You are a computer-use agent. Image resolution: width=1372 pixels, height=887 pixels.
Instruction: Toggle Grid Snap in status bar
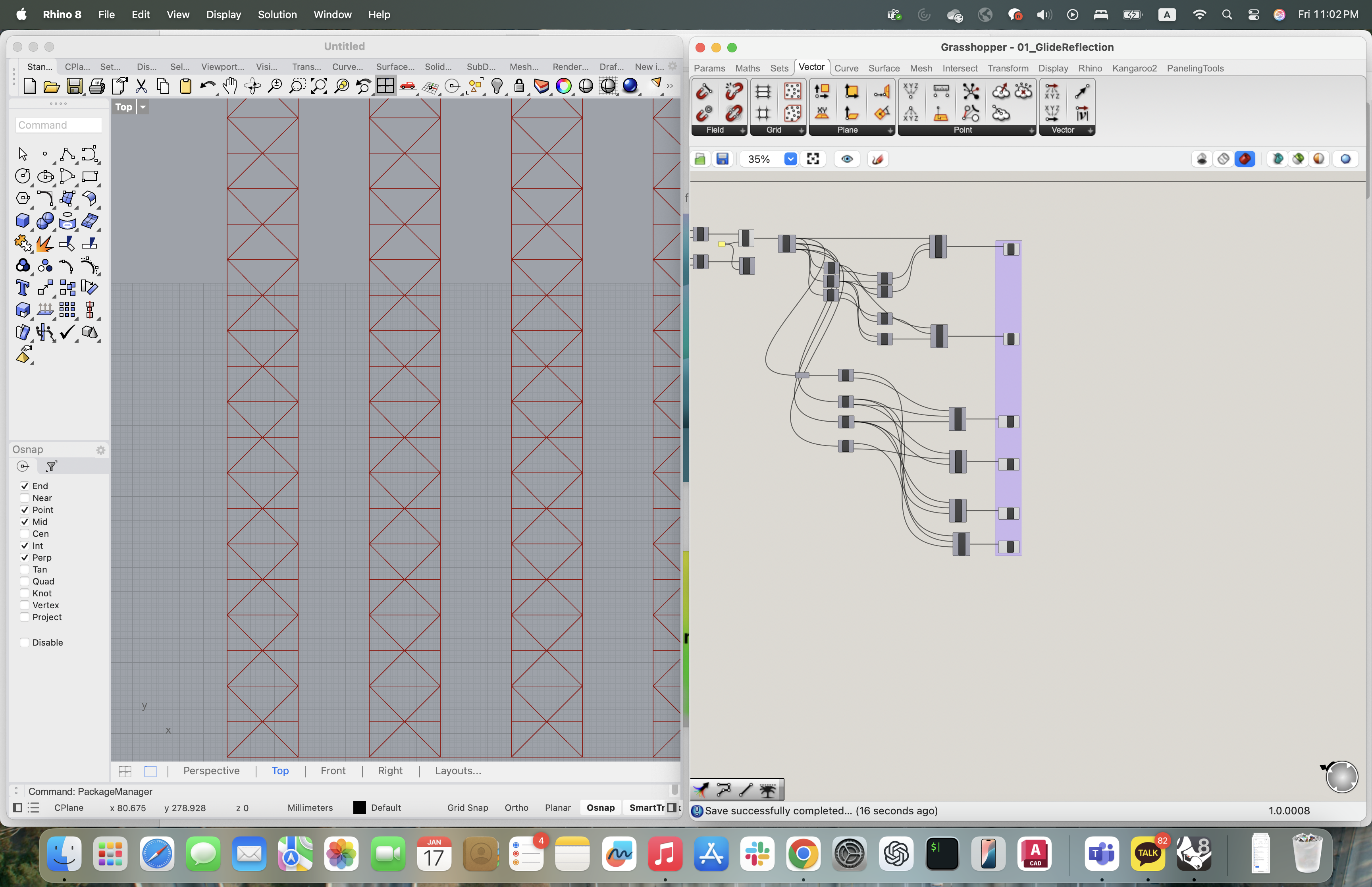(x=467, y=808)
